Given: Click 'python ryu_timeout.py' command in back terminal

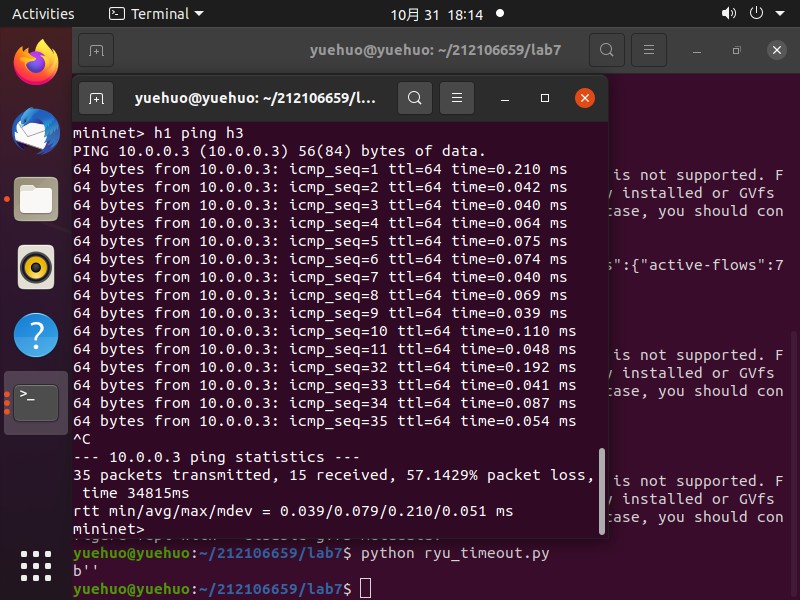Looking at the screenshot, I should (455, 554).
